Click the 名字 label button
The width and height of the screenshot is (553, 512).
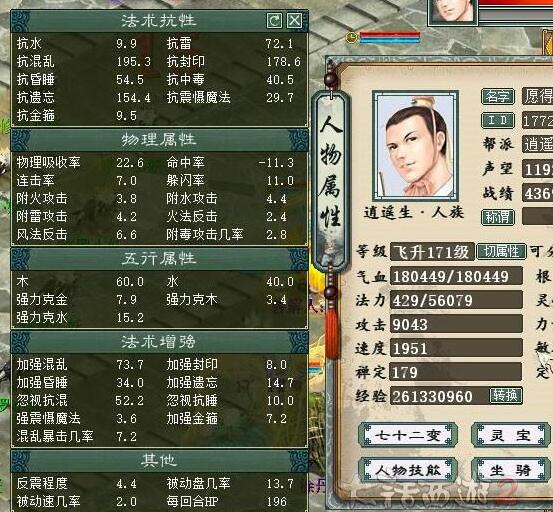tap(498, 96)
